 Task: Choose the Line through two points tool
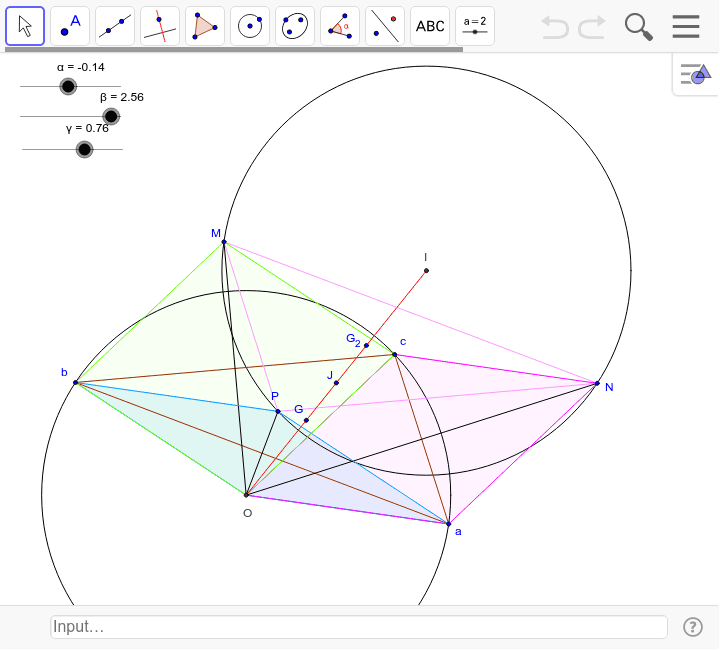(115, 26)
